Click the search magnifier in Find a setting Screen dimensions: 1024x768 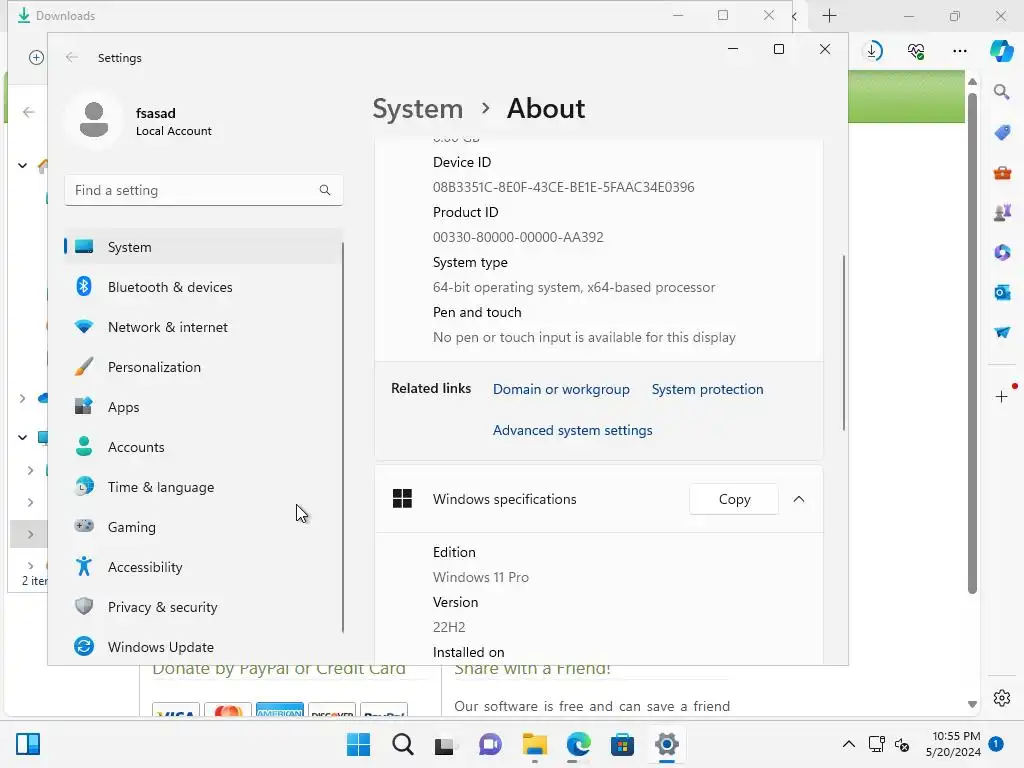click(x=325, y=190)
